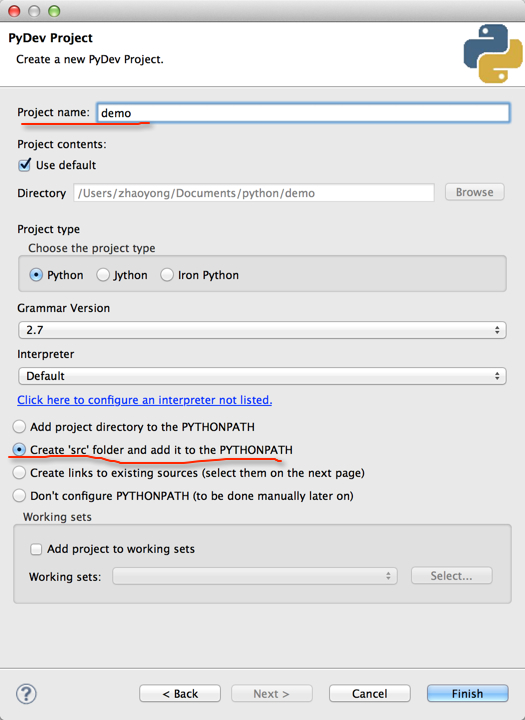Choose Add project directory to the PYTHONPATH
Image resolution: width=525 pixels, height=720 pixels.
point(19,427)
